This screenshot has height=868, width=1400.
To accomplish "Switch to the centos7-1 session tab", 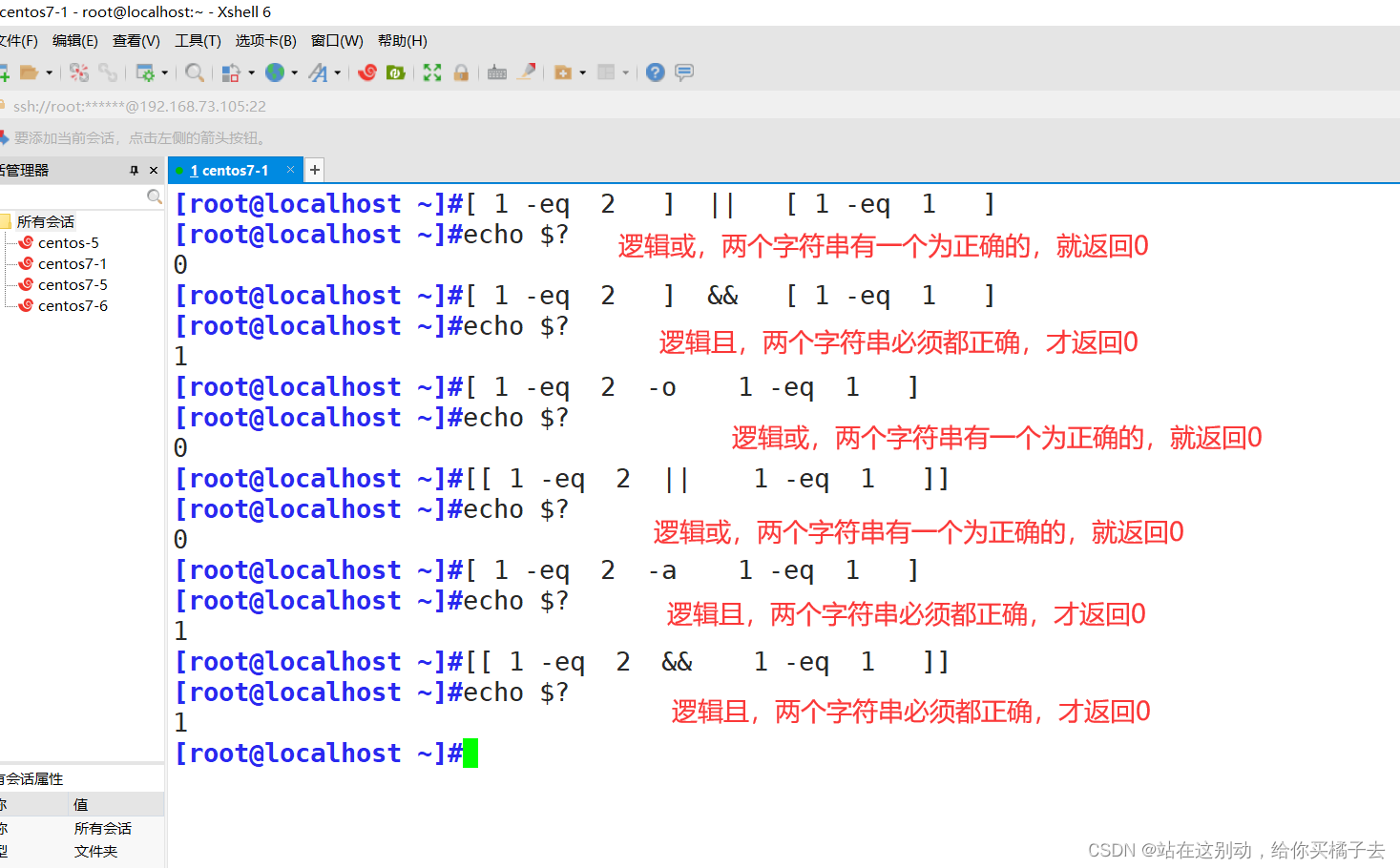I will pyautogui.click(x=235, y=169).
